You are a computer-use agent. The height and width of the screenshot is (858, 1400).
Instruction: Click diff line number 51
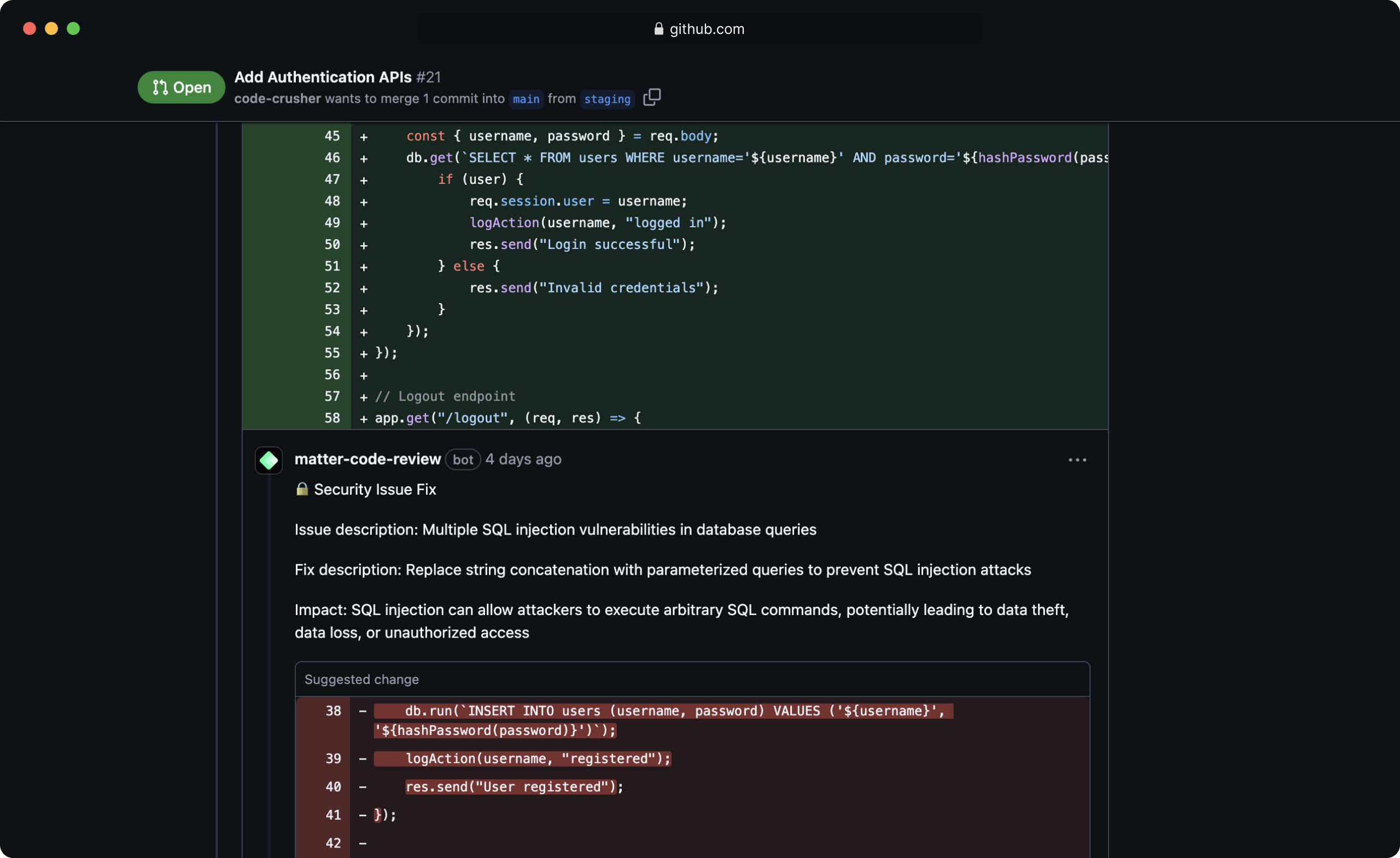[x=332, y=265]
